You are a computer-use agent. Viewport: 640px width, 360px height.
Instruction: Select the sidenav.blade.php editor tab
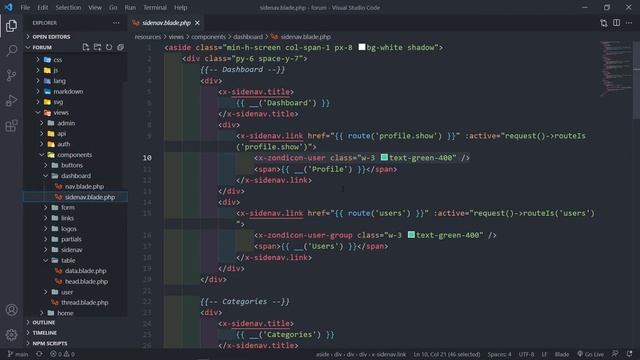click(166, 23)
